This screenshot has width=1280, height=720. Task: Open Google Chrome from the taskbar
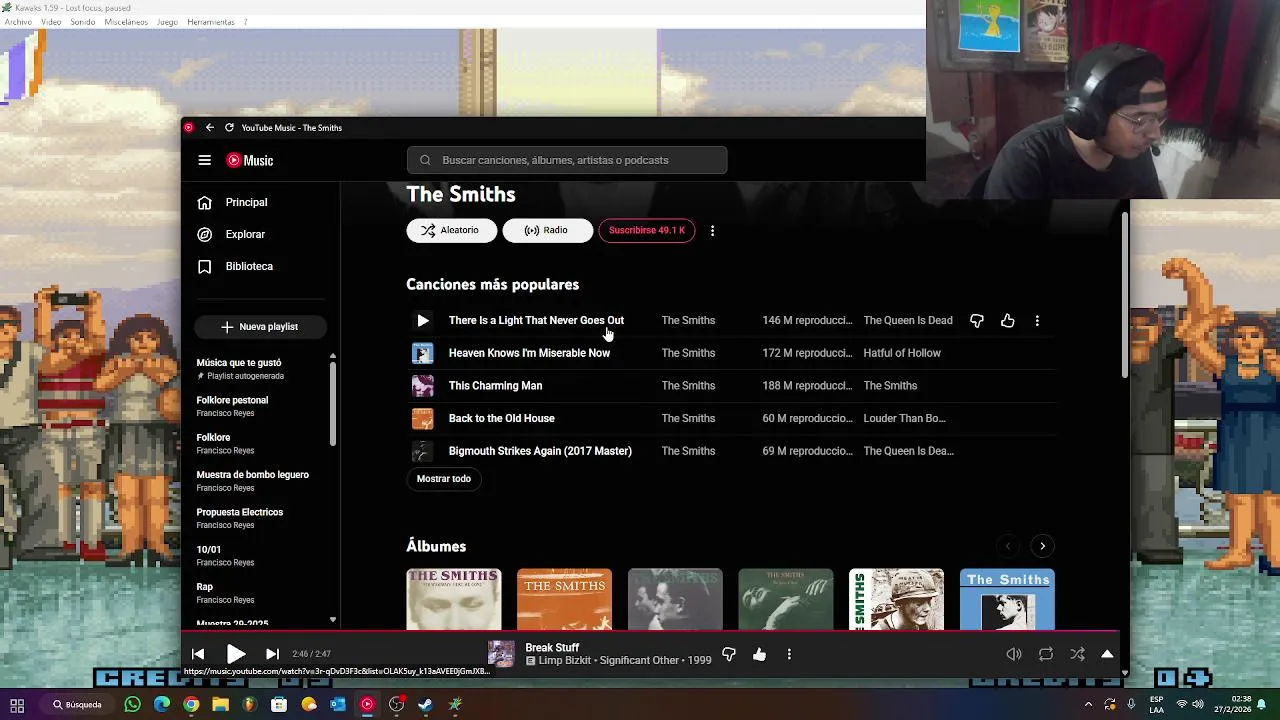click(191, 704)
